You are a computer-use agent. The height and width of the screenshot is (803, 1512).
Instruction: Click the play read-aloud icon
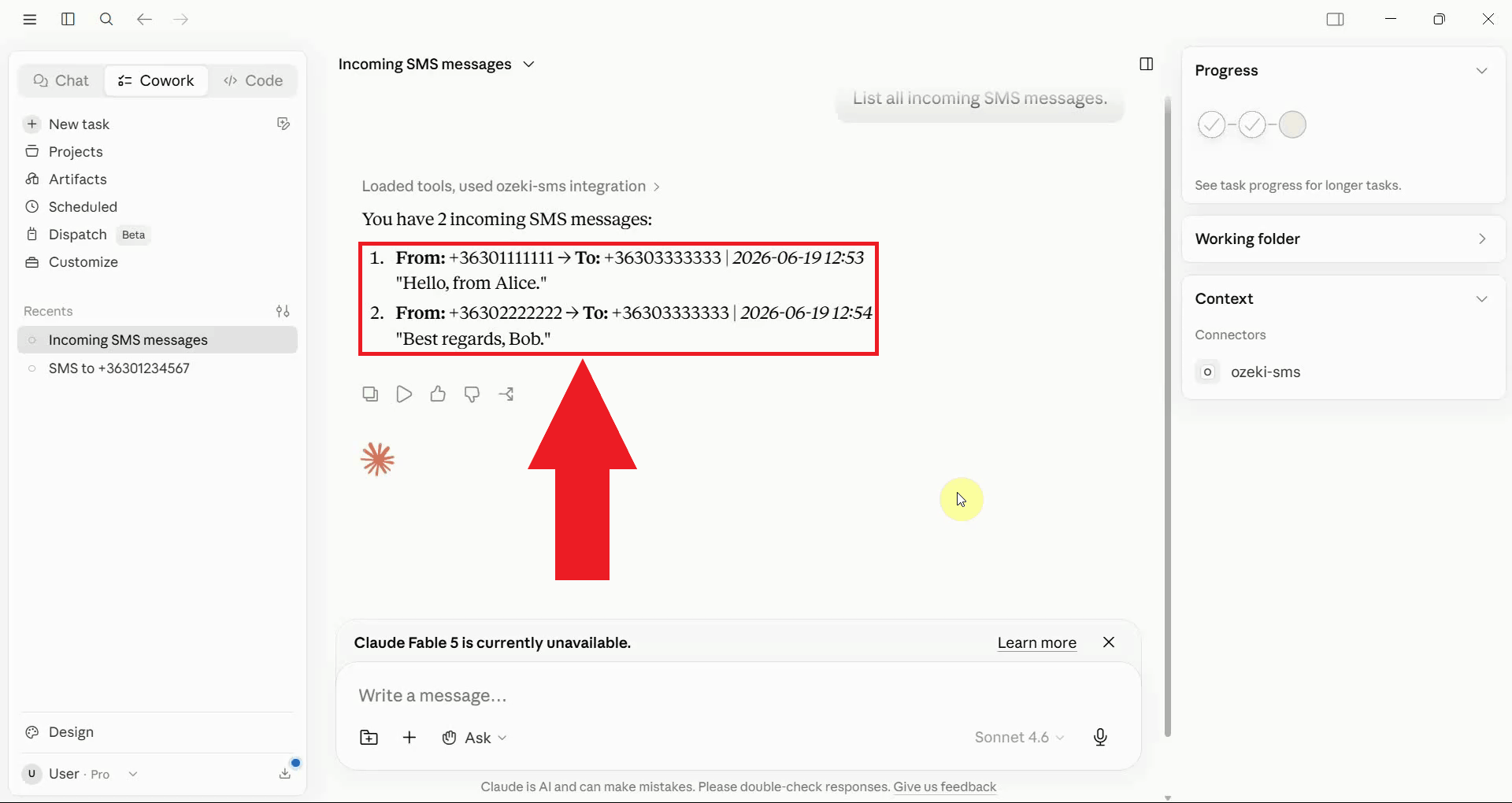point(404,394)
